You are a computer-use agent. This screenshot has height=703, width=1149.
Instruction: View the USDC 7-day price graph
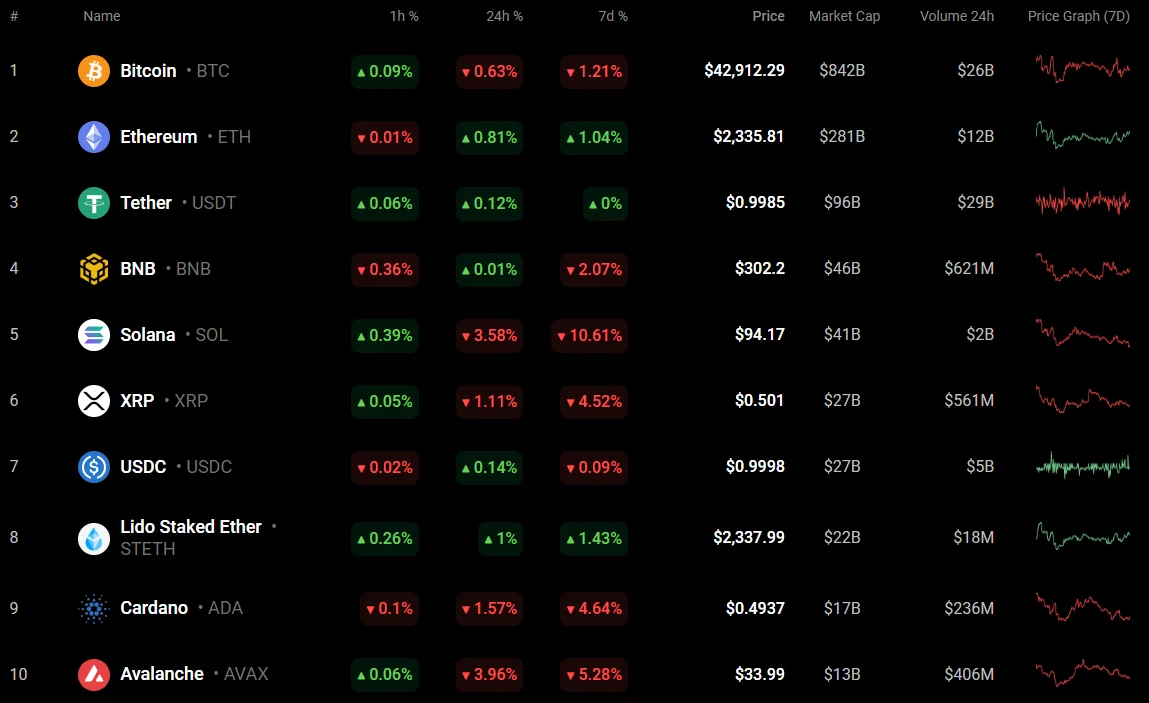[x=1083, y=465]
